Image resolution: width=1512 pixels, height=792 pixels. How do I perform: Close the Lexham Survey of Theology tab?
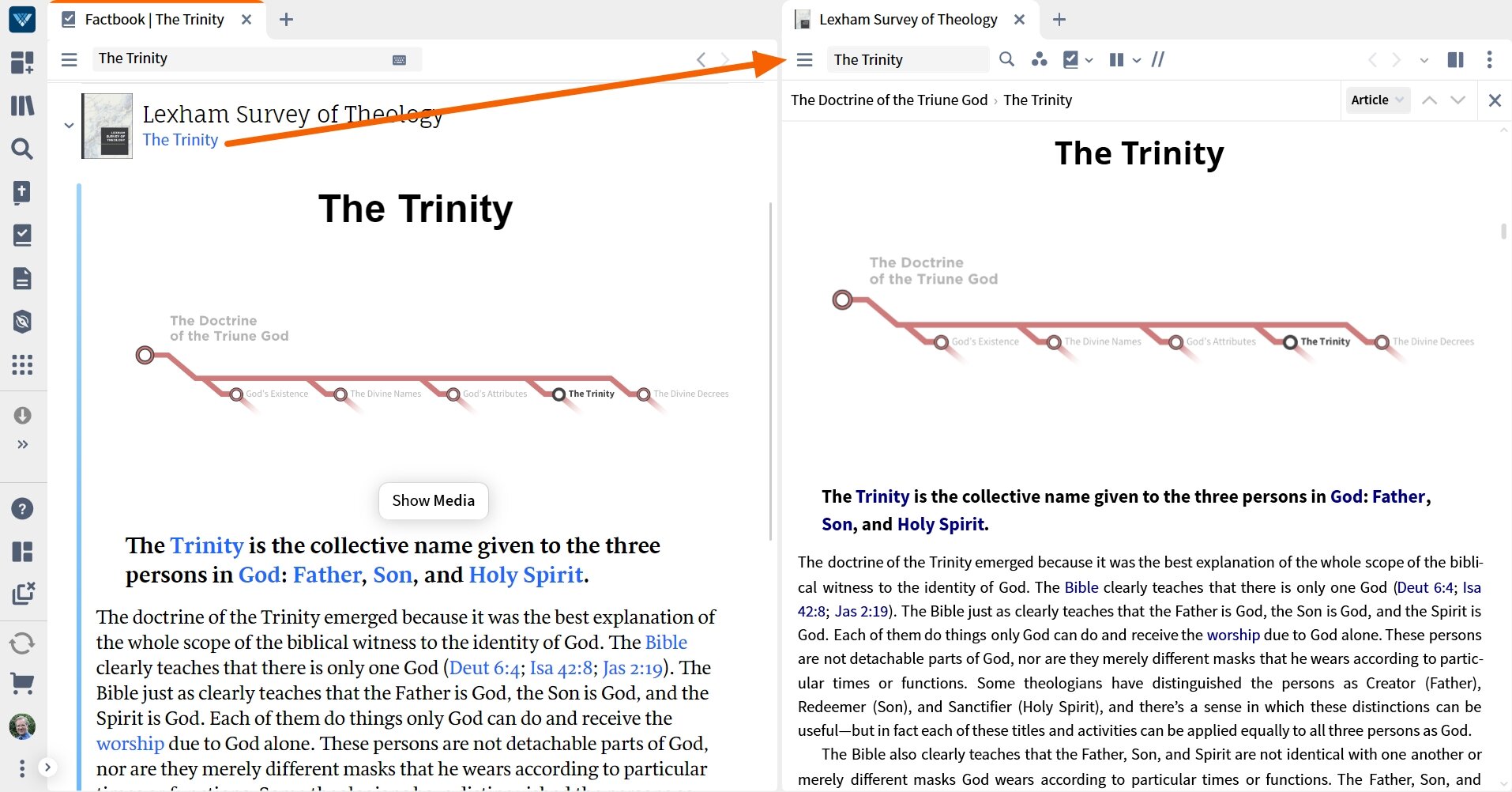pyautogui.click(x=1020, y=19)
